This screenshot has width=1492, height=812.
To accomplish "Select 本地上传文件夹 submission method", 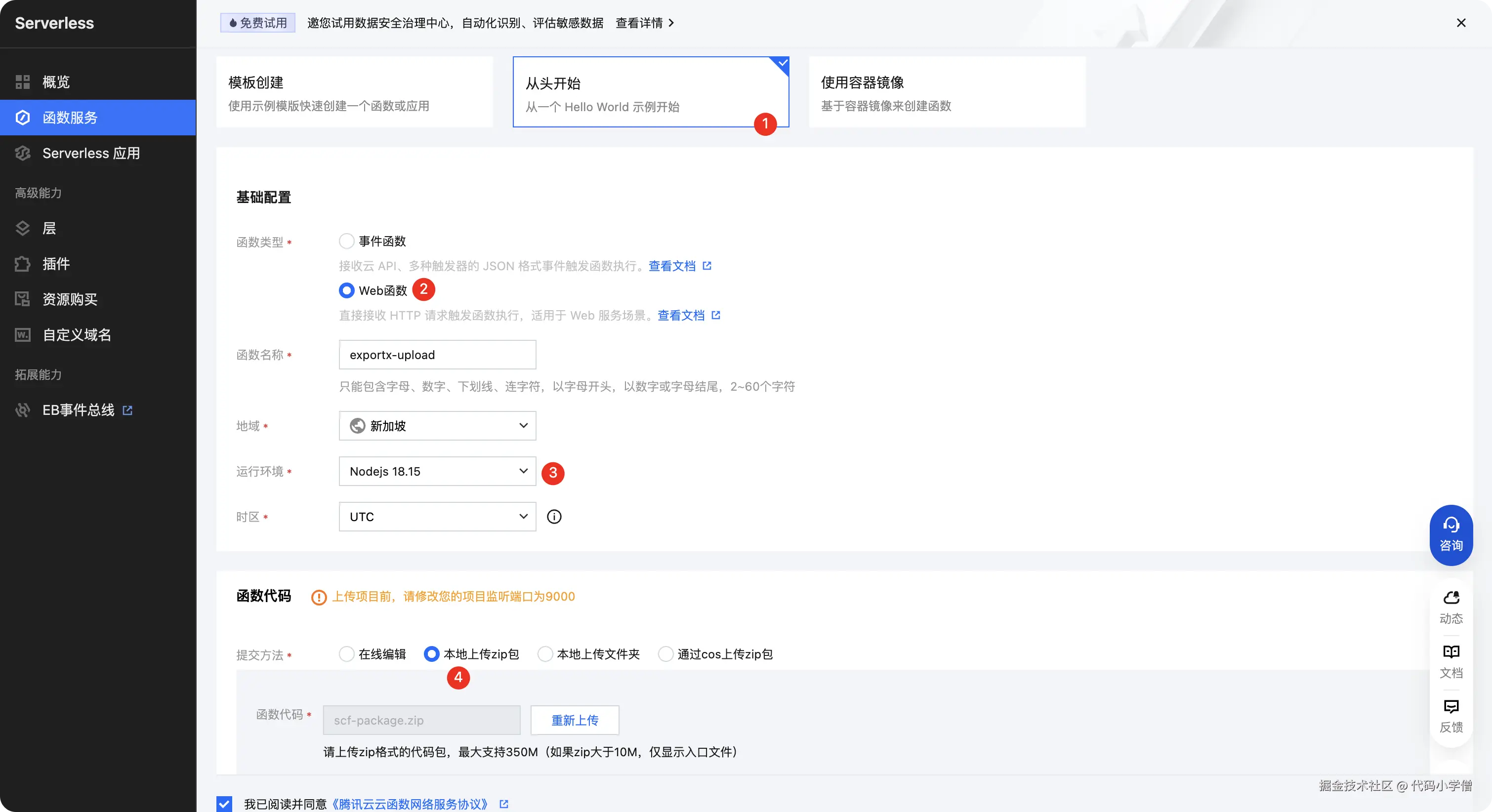I will pyautogui.click(x=545, y=654).
